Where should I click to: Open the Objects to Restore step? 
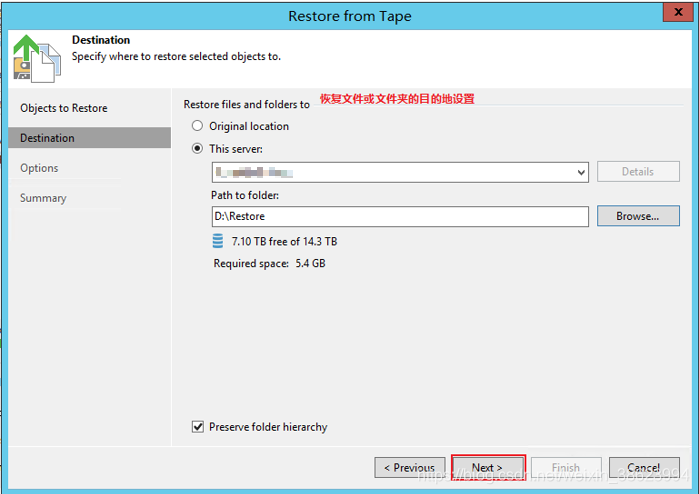[x=64, y=108]
